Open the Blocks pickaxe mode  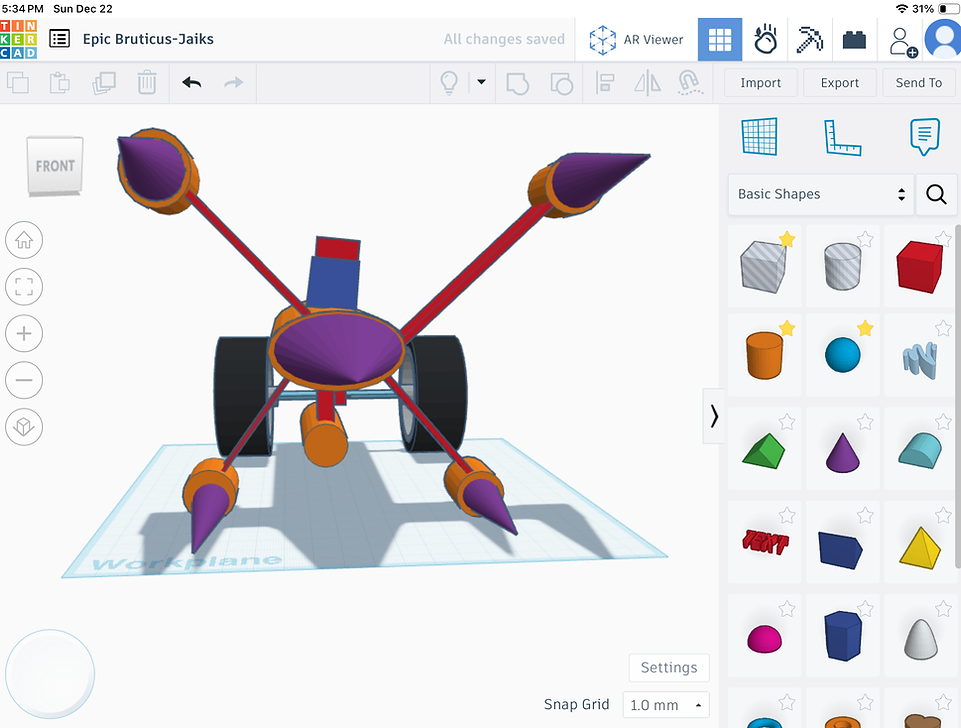click(x=809, y=40)
